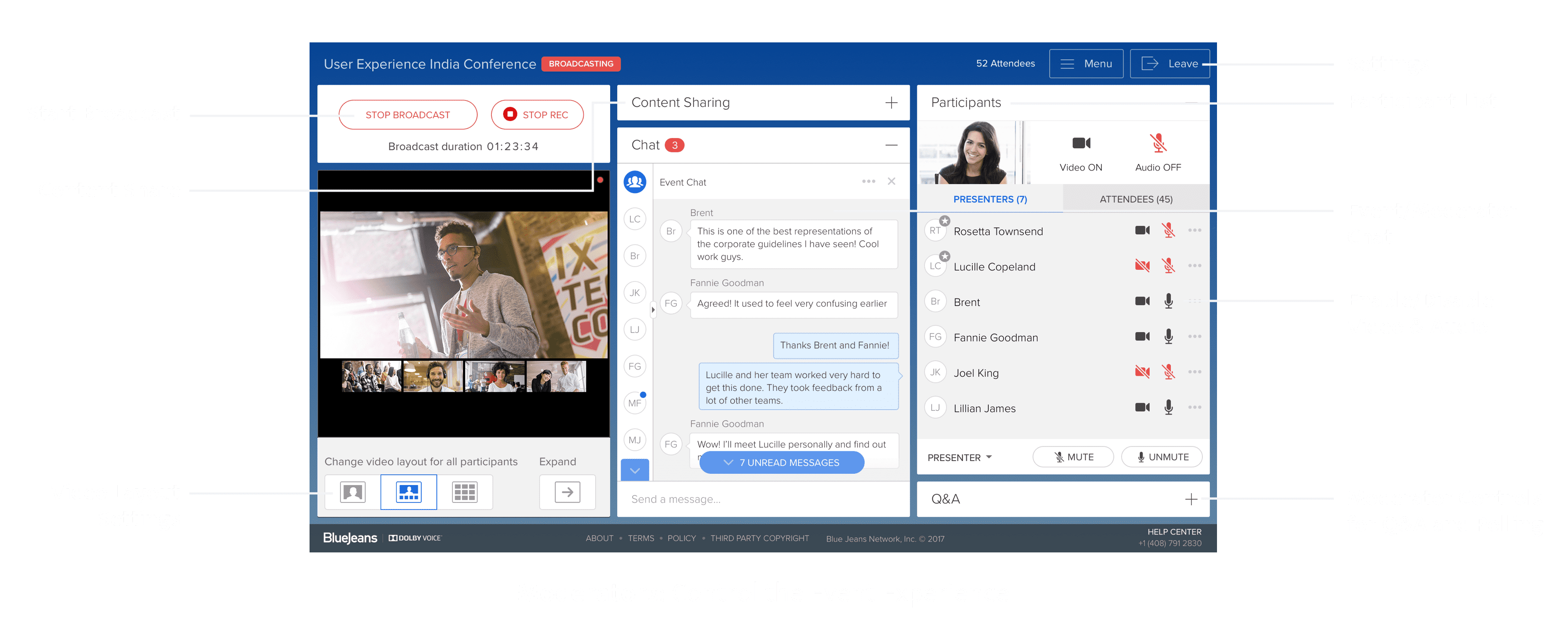
Task: Select the grid gallery video layout icon
Action: click(465, 492)
